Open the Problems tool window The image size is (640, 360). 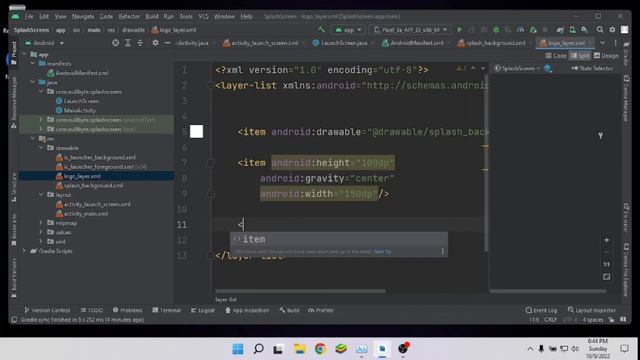(127, 310)
